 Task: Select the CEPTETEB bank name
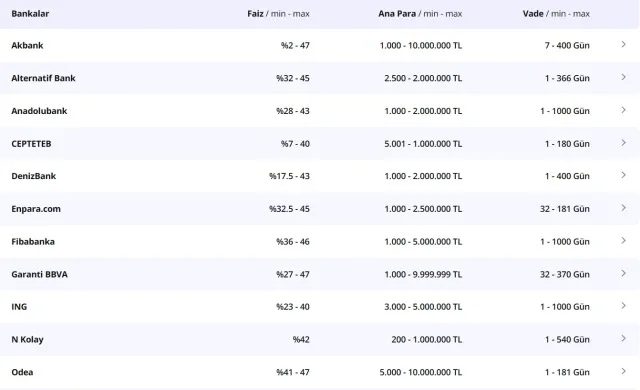pyautogui.click(x=31, y=144)
